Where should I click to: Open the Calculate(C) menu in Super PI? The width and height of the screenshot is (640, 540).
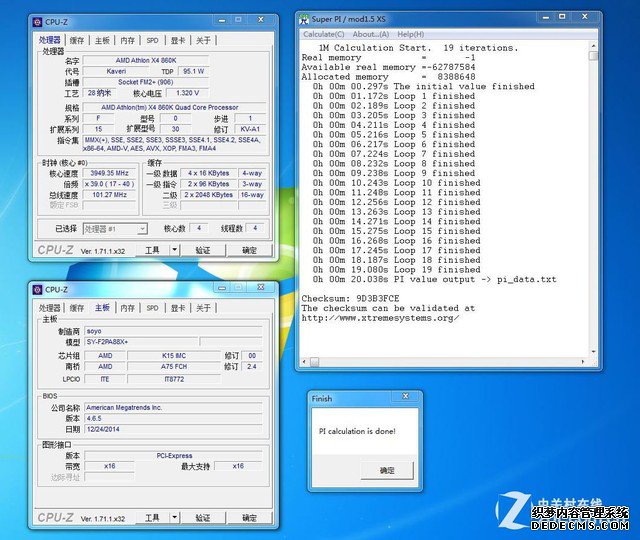(324, 34)
